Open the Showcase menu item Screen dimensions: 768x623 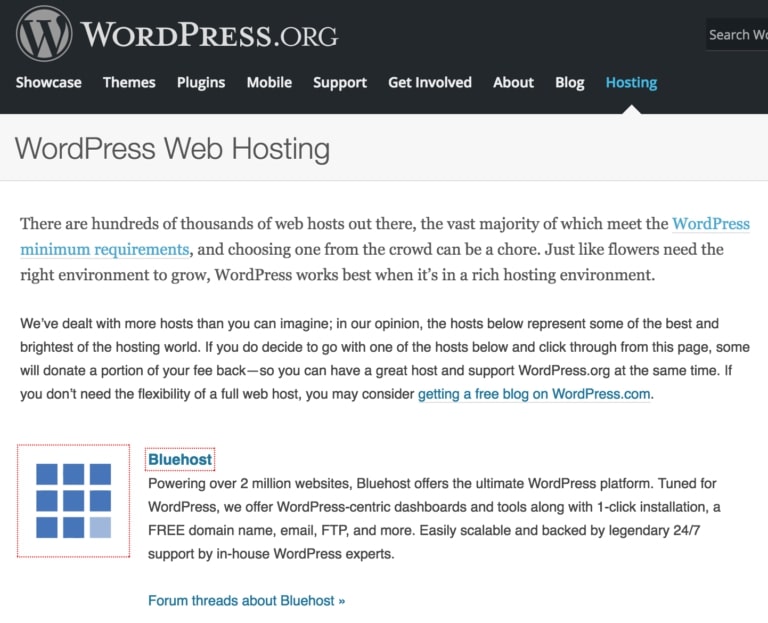[x=48, y=82]
